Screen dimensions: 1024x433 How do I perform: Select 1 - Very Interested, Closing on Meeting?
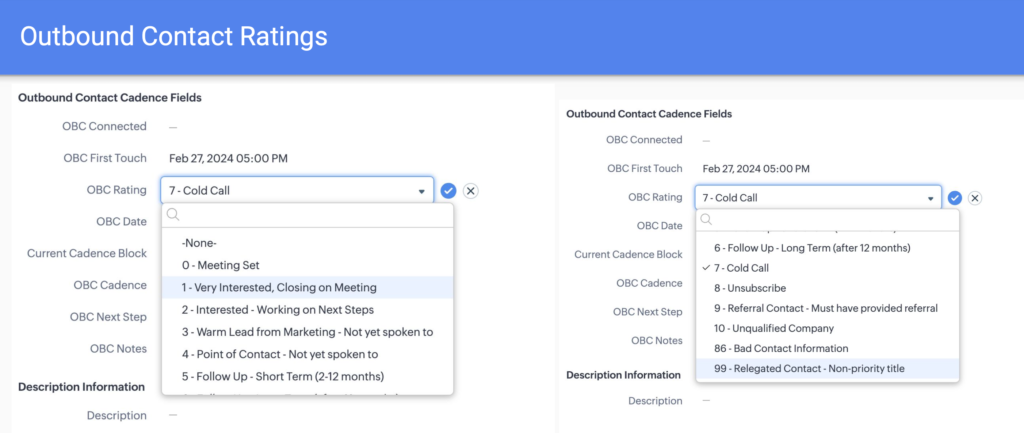[279, 287]
